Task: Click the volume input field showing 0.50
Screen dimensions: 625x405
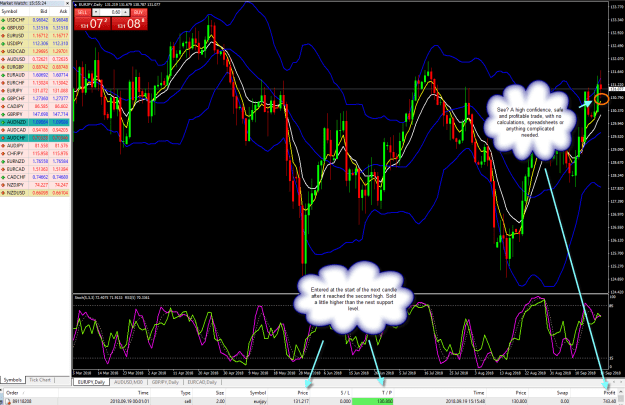Action: point(110,12)
